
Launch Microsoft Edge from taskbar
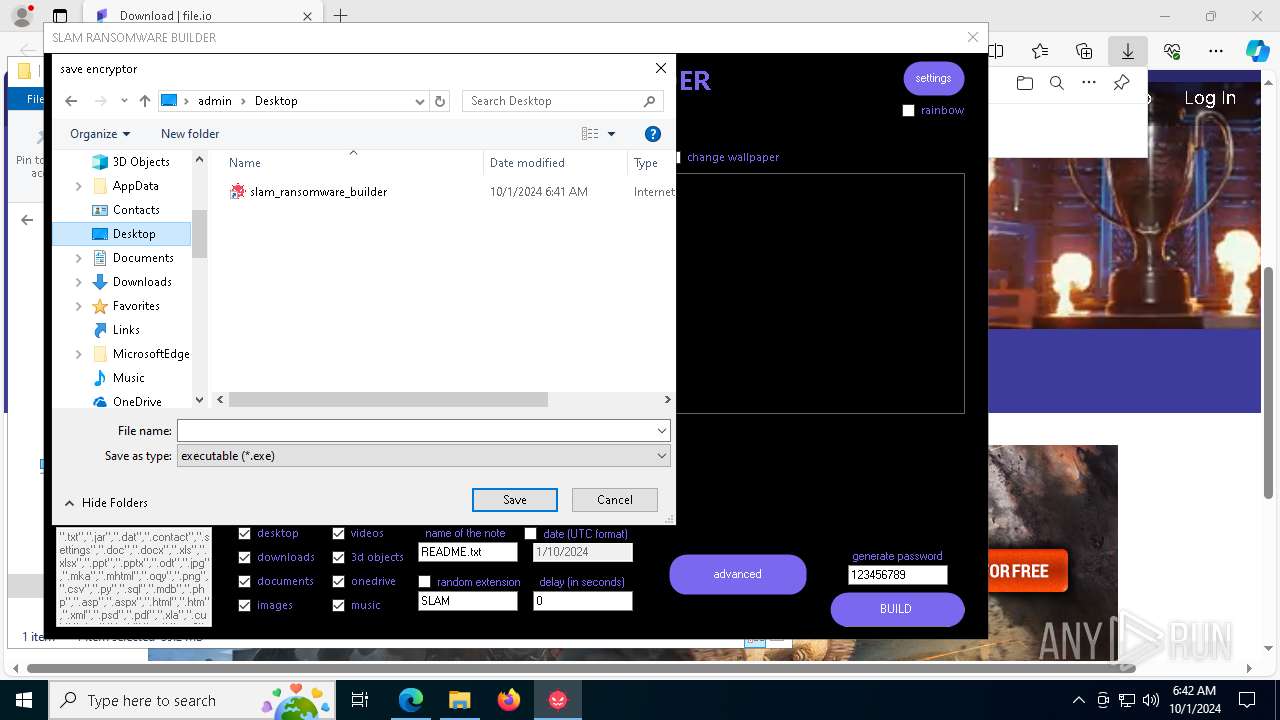tap(411, 700)
